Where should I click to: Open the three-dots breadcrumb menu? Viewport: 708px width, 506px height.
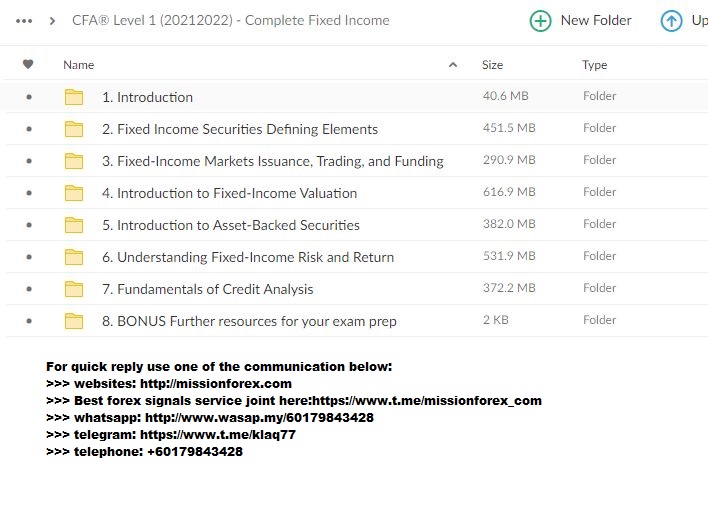tap(24, 21)
